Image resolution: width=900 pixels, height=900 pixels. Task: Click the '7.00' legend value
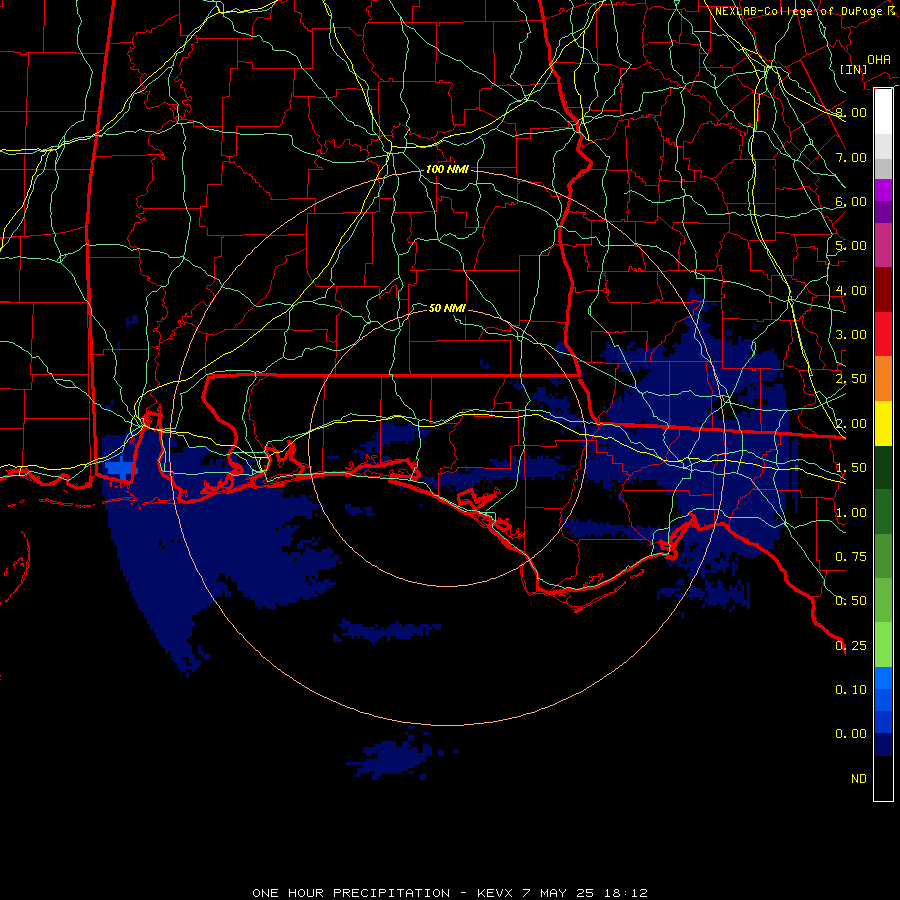(851, 157)
